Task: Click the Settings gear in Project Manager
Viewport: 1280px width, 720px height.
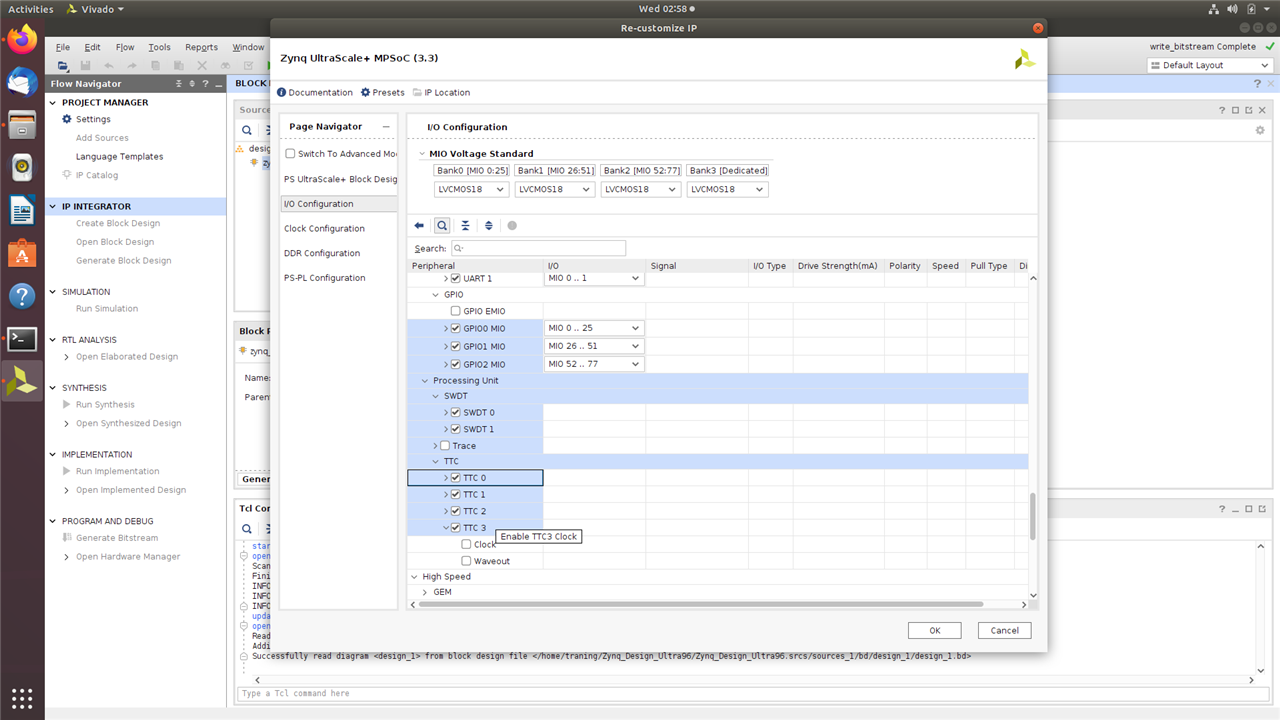Action: point(68,119)
